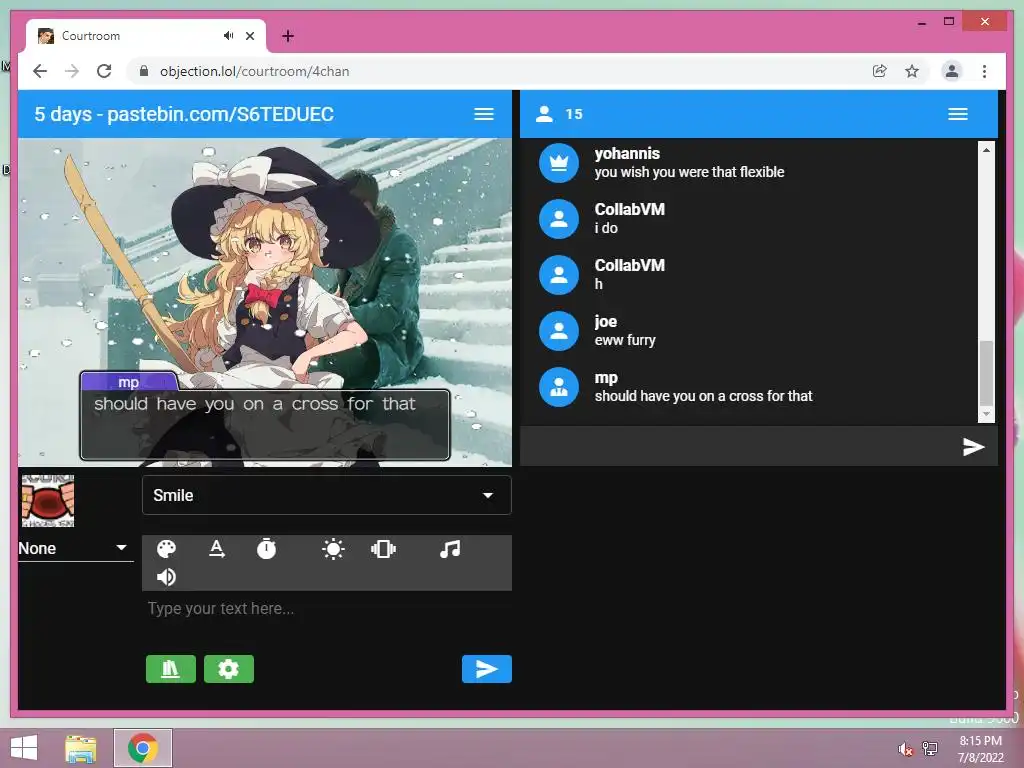Click the message 'eww furry'
Screen dimensions: 1024x768
coord(625,340)
